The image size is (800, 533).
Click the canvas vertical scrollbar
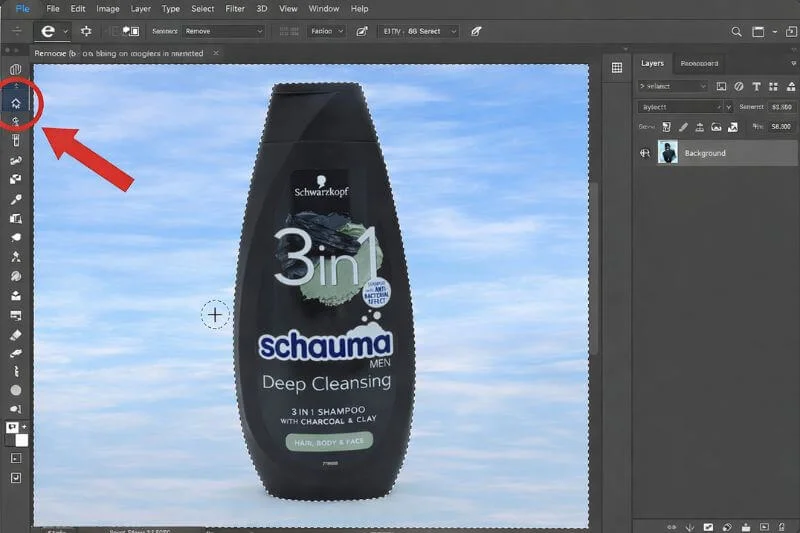pyautogui.click(x=594, y=267)
